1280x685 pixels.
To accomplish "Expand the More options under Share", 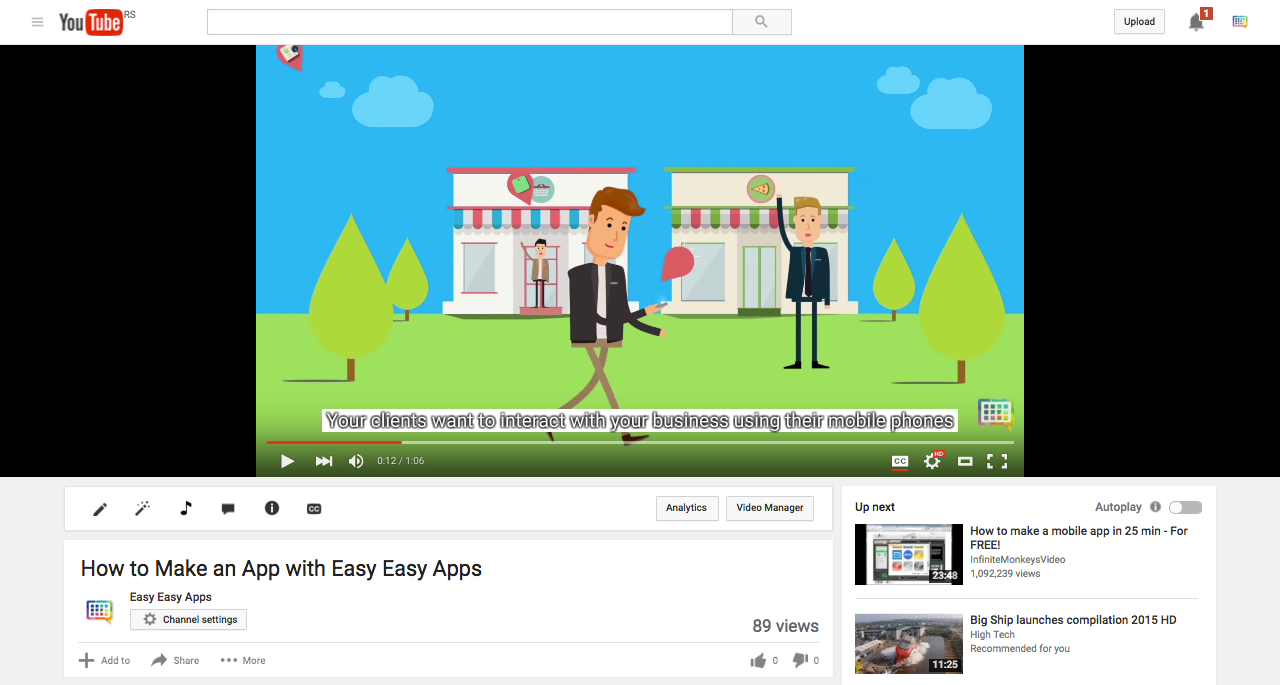I will pyautogui.click(x=242, y=660).
